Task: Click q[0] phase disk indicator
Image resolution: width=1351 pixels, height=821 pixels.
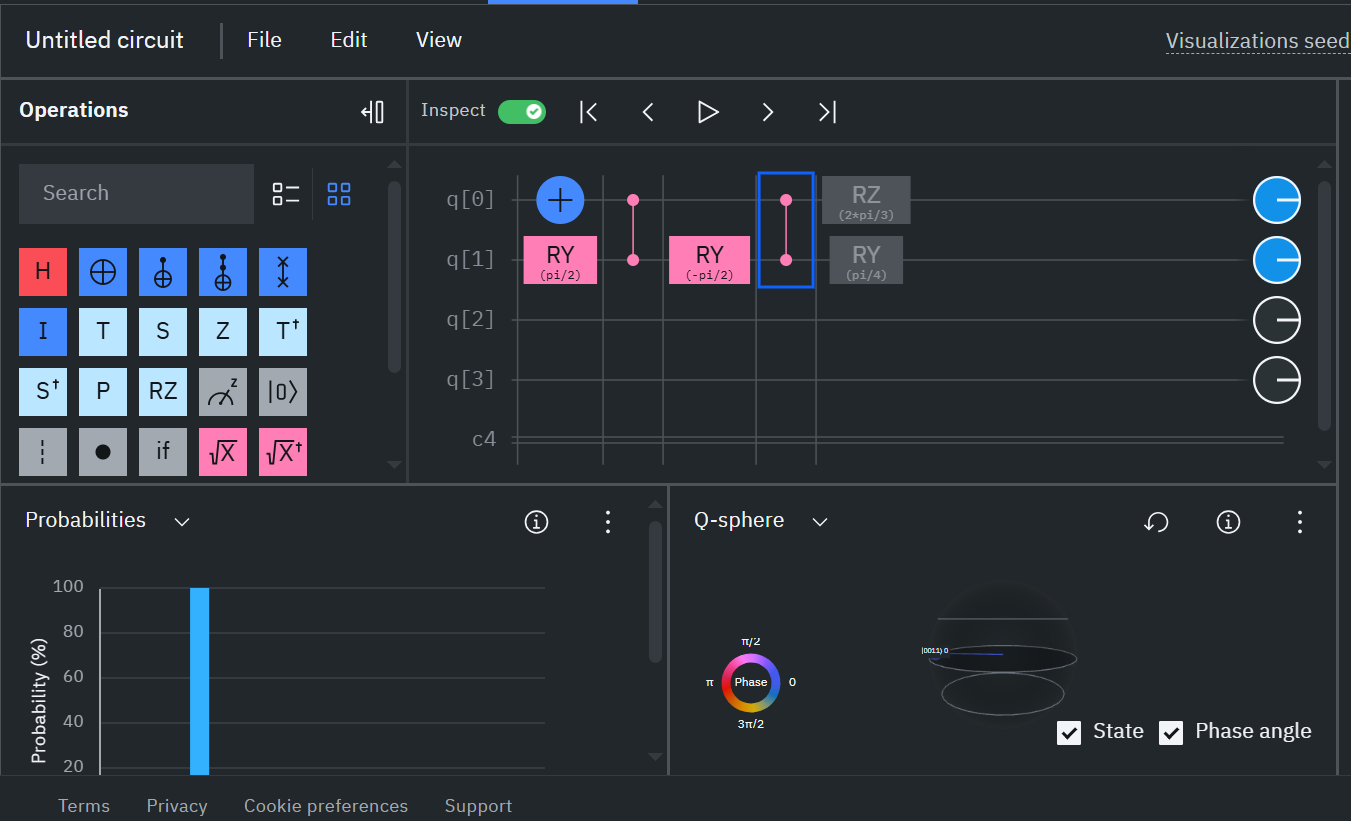Action: tap(1277, 200)
